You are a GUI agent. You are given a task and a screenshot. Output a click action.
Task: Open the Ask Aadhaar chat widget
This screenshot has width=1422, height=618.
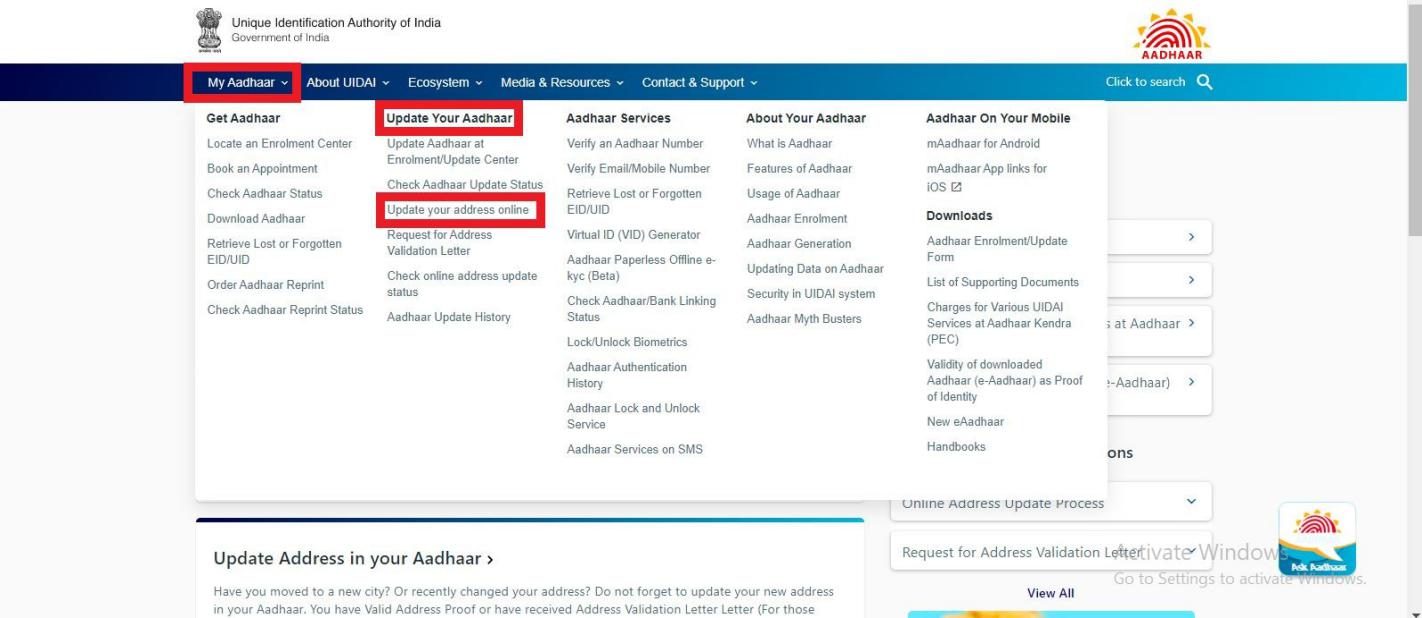[1317, 538]
